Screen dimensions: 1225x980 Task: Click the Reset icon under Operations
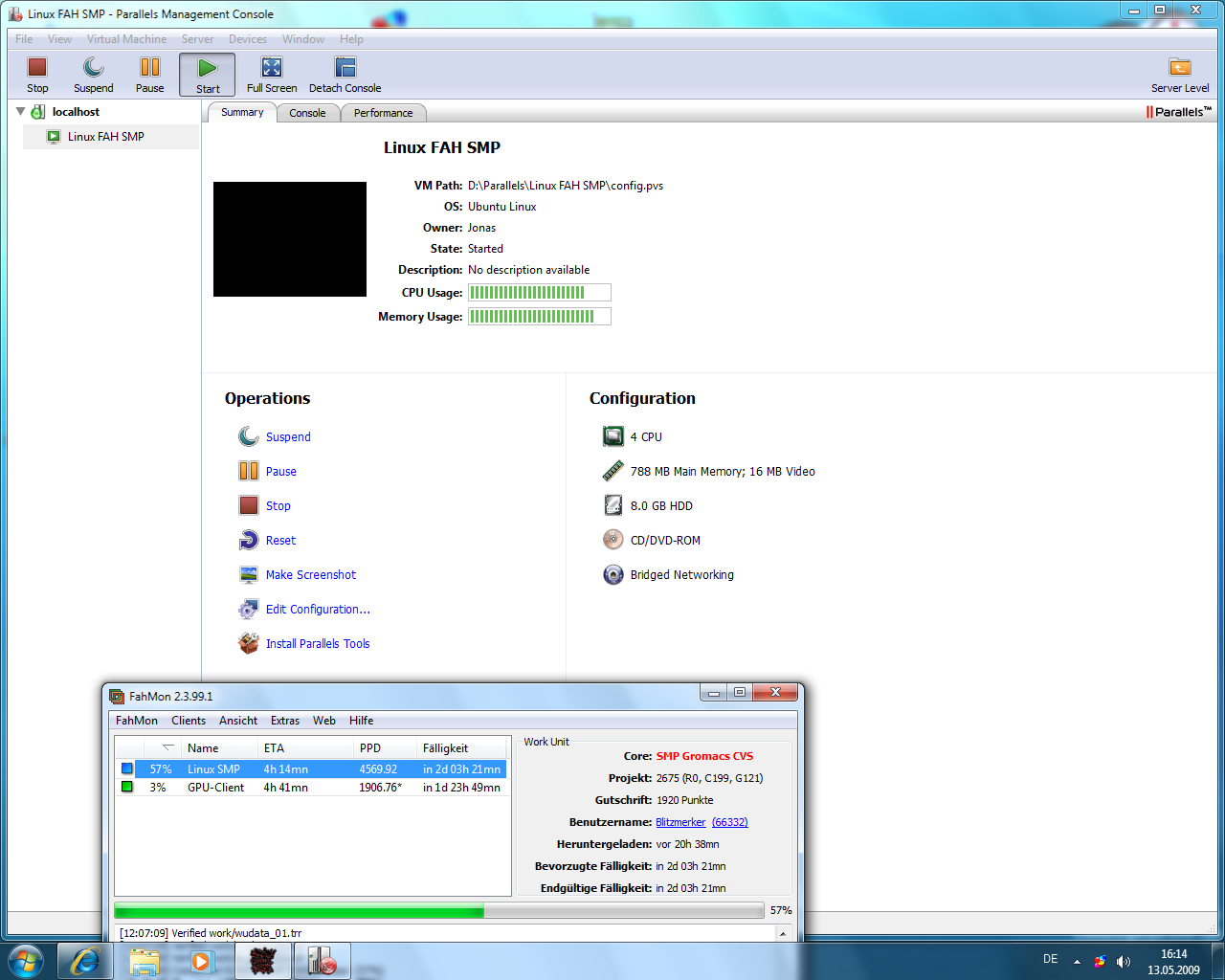click(x=249, y=540)
